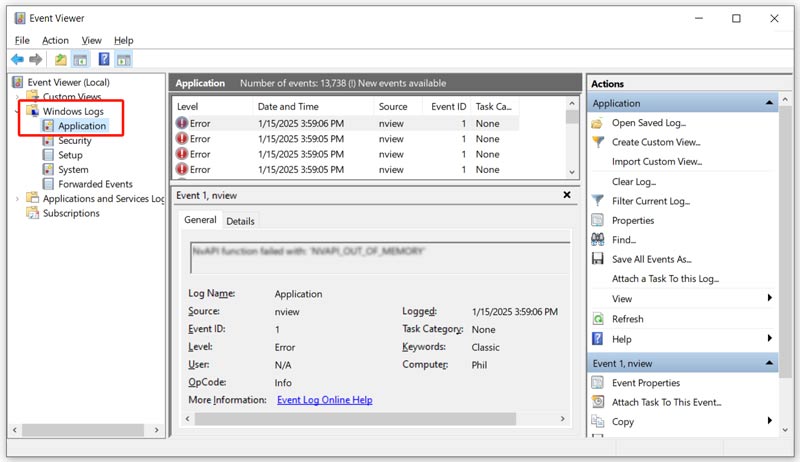The width and height of the screenshot is (800, 462).
Task: Click the Find binoculars icon
Action: click(x=598, y=240)
